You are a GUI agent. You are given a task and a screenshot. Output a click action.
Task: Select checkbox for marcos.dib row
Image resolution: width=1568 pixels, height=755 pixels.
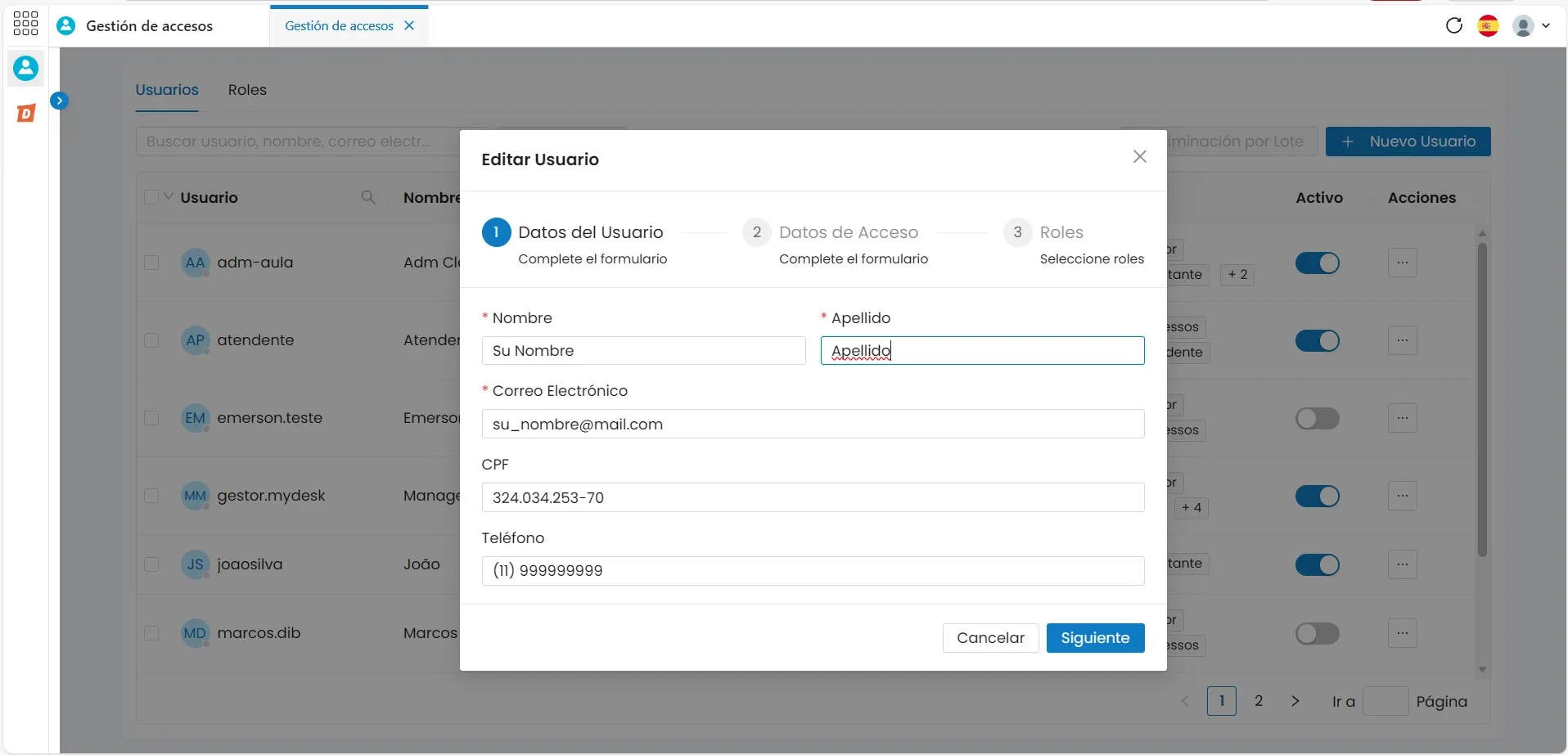tap(151, 633)
